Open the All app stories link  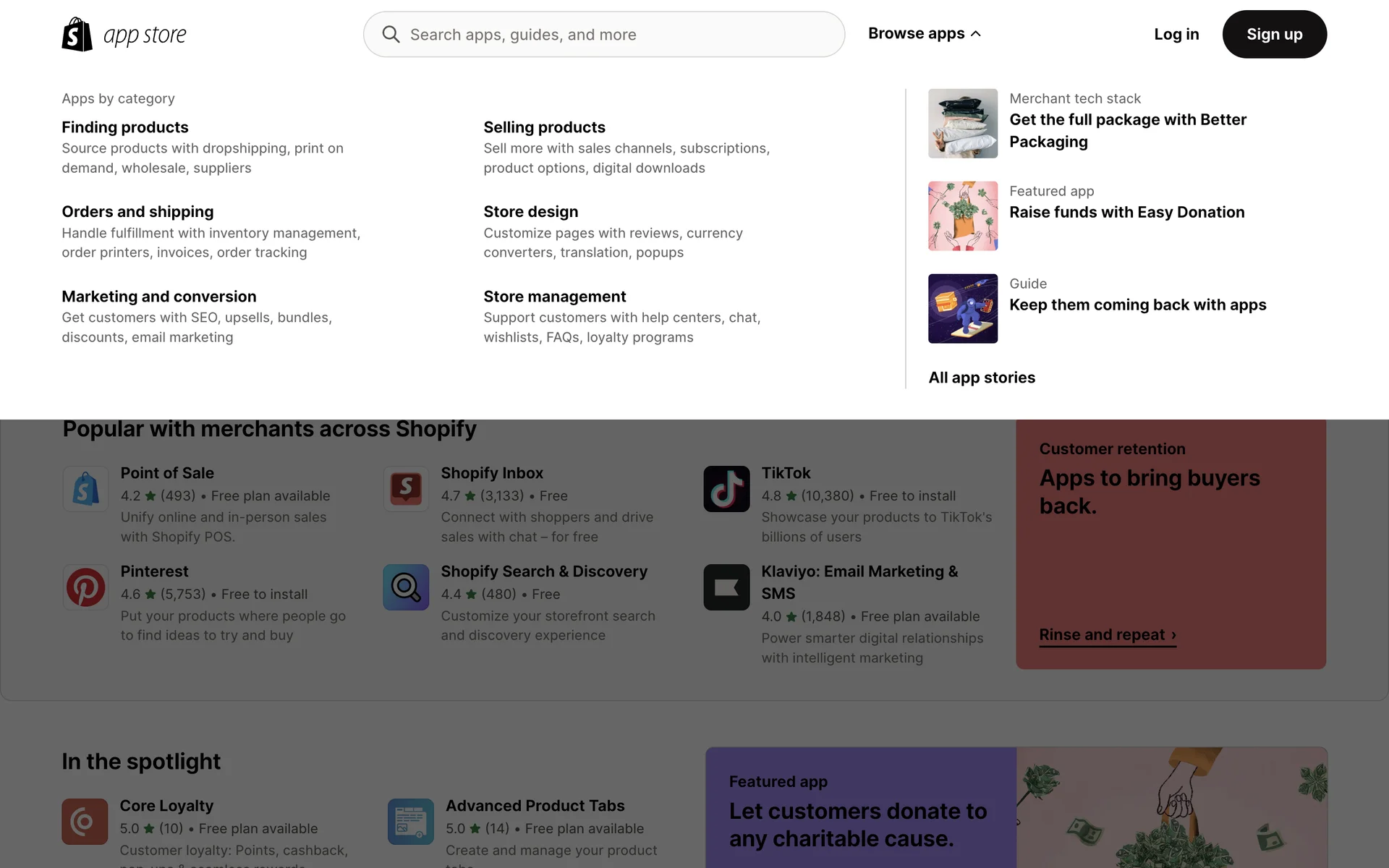pos(981,378)
